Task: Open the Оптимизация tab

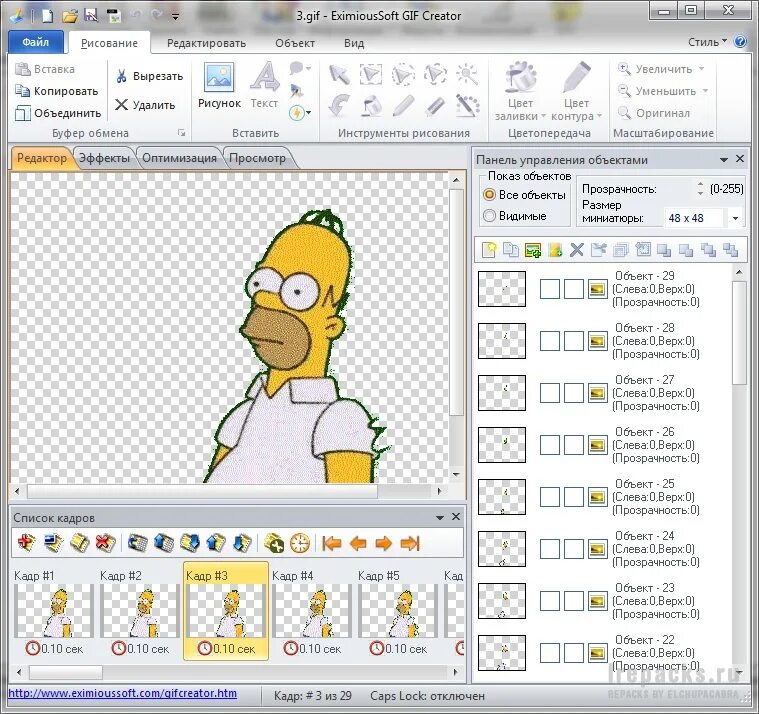Action: point(179,158)
